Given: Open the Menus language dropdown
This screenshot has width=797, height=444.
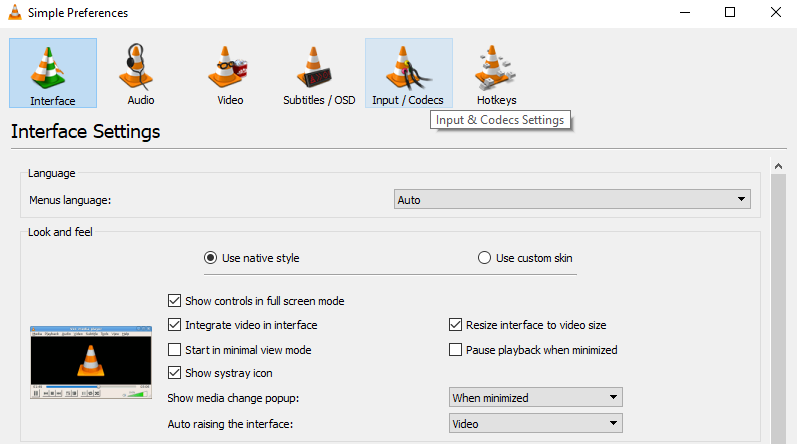Looking at the screenshot, I should pos(572,199).
